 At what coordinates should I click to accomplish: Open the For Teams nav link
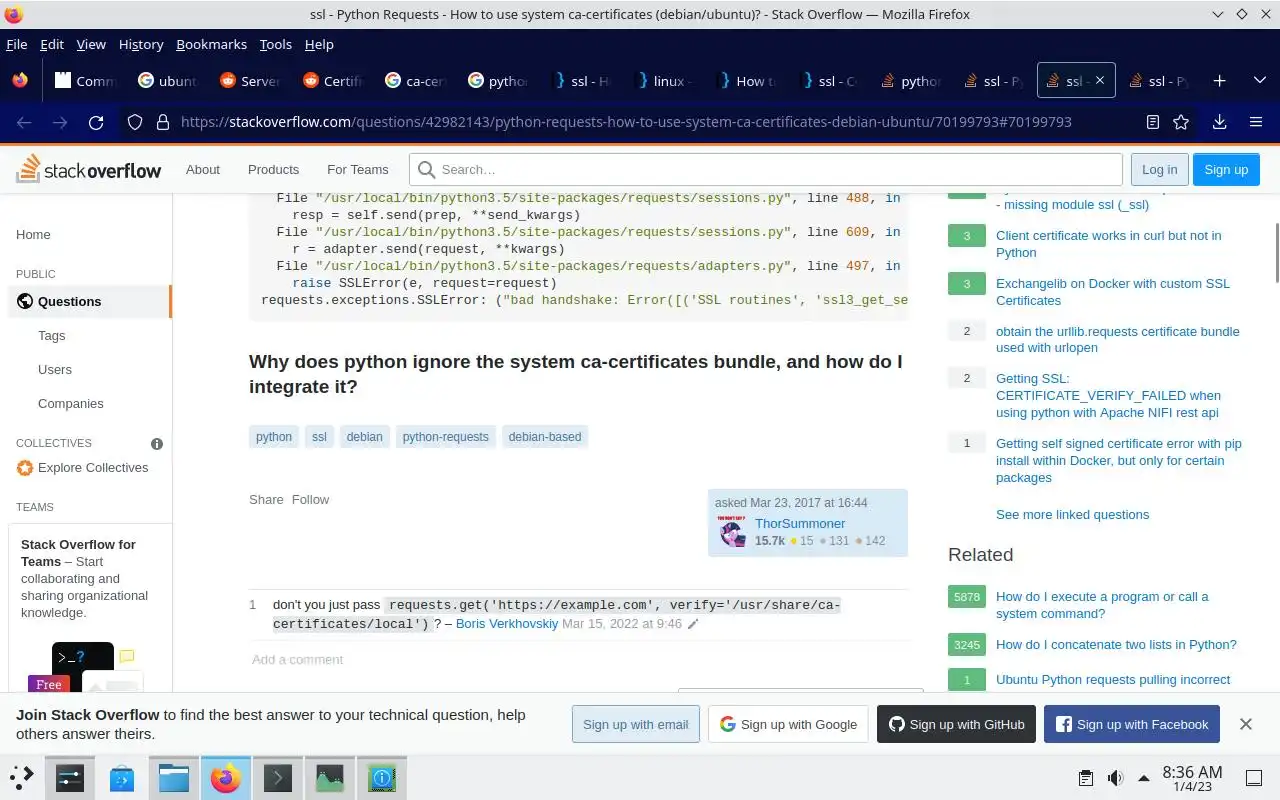pyautogui.click(x=358, y=169)
